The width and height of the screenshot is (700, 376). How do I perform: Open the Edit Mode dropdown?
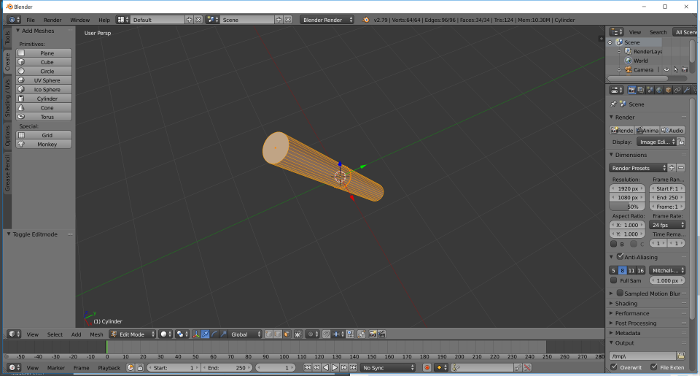[x=133, y=334]
